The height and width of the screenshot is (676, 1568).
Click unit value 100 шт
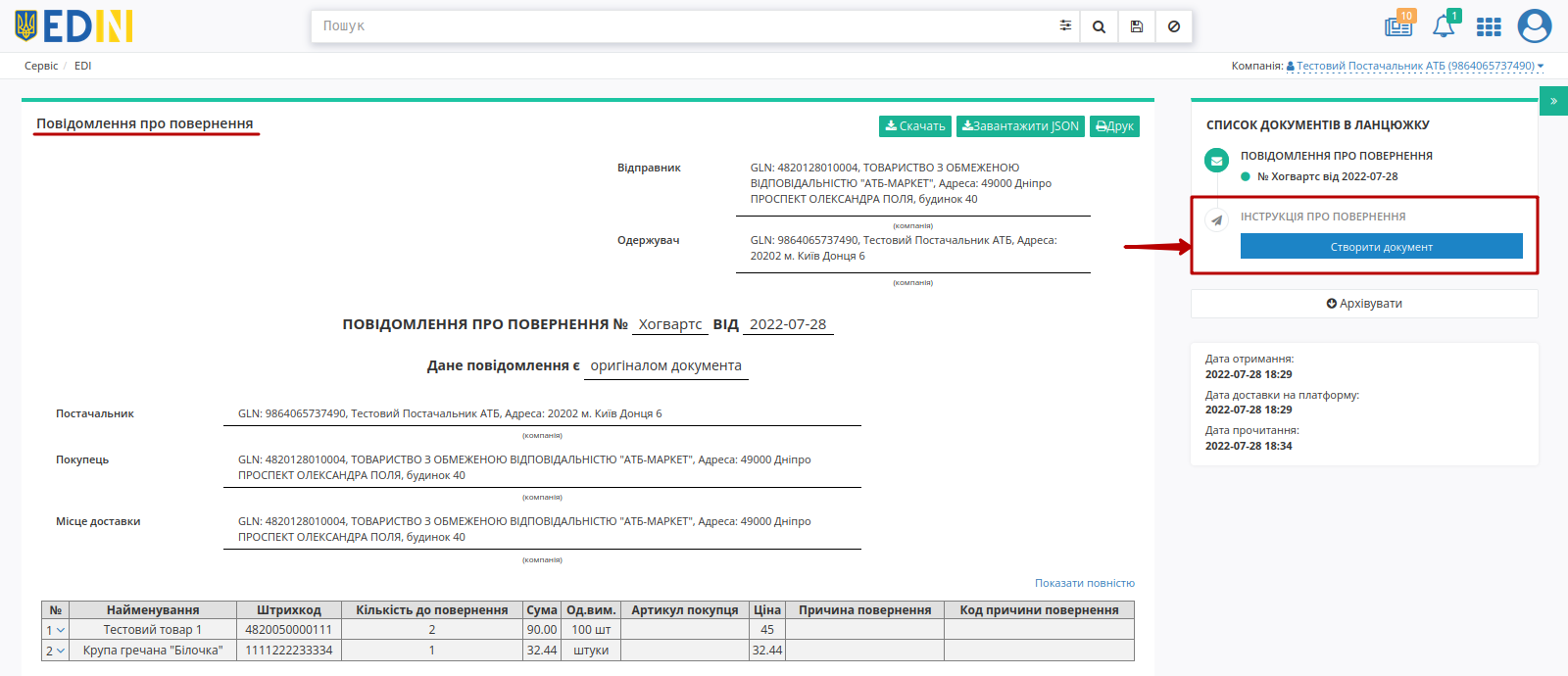point(591,630)
